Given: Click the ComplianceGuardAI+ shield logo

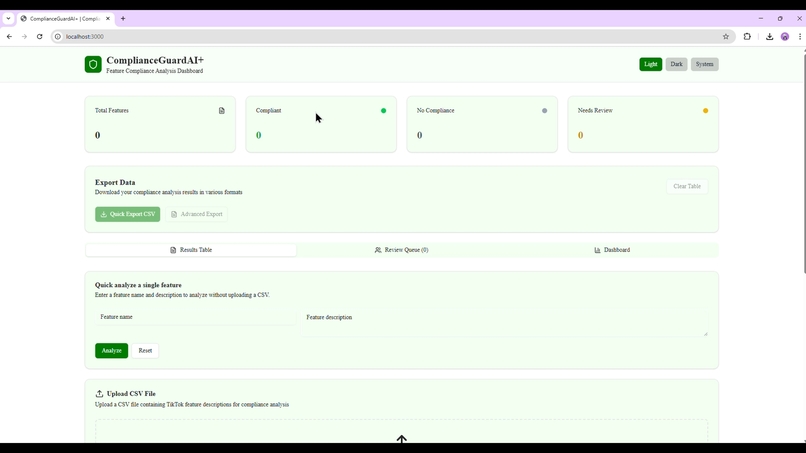Looking at the screenshot, I should tap(93, 64).
